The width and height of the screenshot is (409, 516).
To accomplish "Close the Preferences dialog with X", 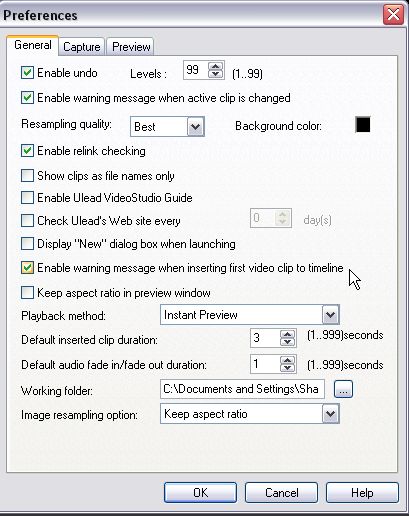I will pyautogui.click(x=393, y=15).
